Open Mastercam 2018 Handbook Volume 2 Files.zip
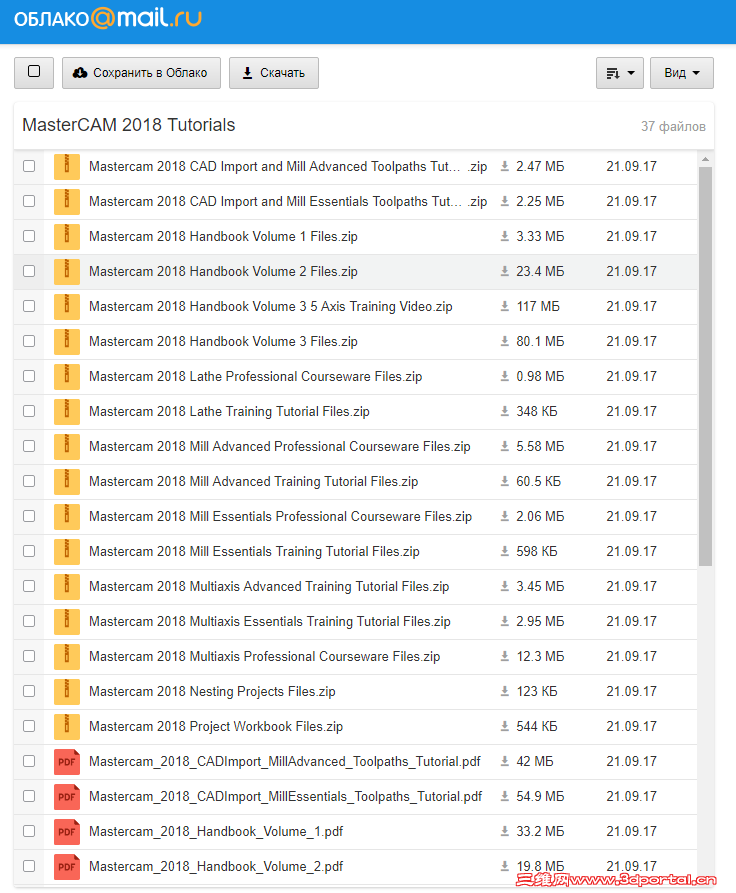 [223, 272]
